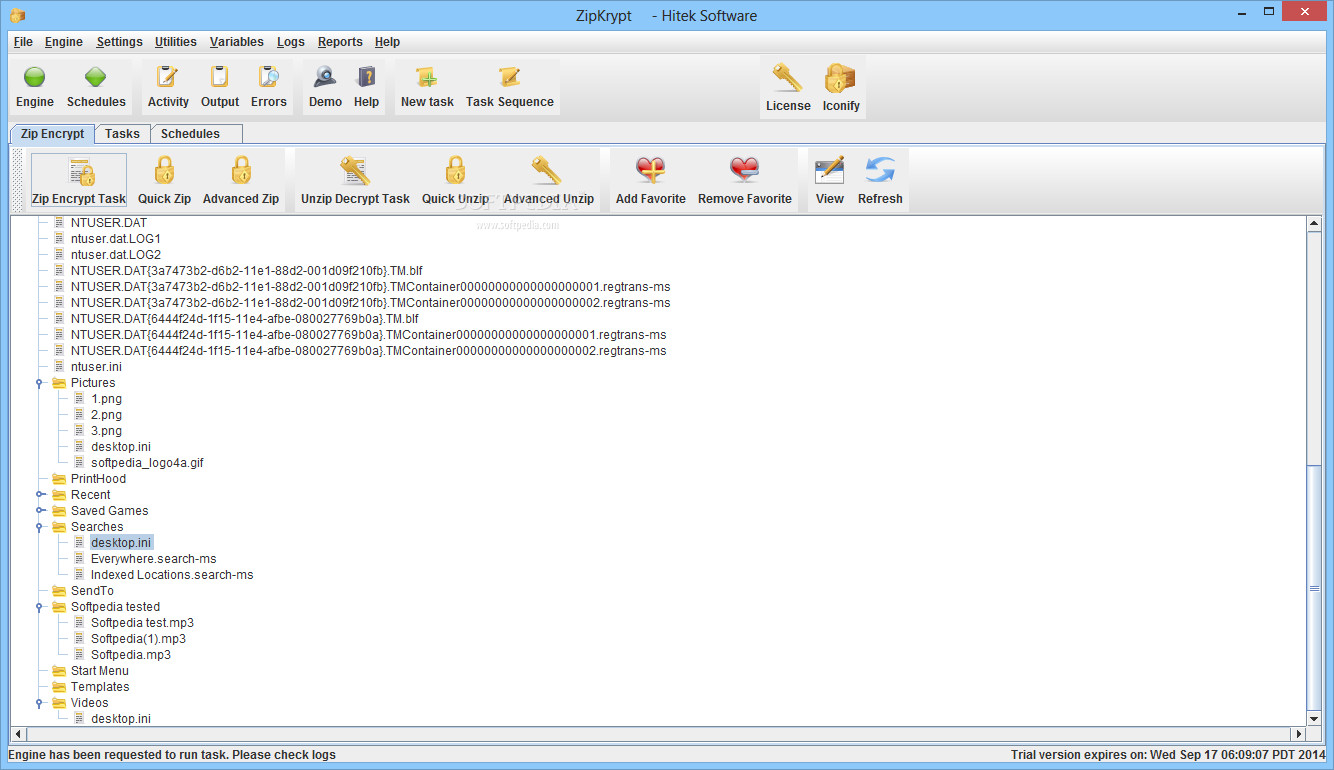Select the Pictures folder icon
The width and height of the screenshot is (1334, 770).
pyautogui.click(x=59, y=383)
